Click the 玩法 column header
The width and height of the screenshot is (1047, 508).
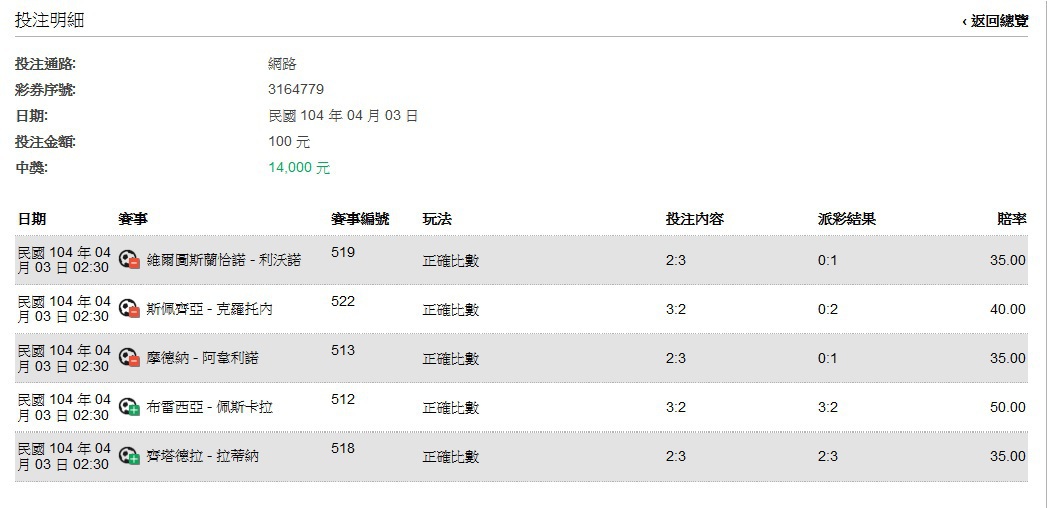[437, 219]
